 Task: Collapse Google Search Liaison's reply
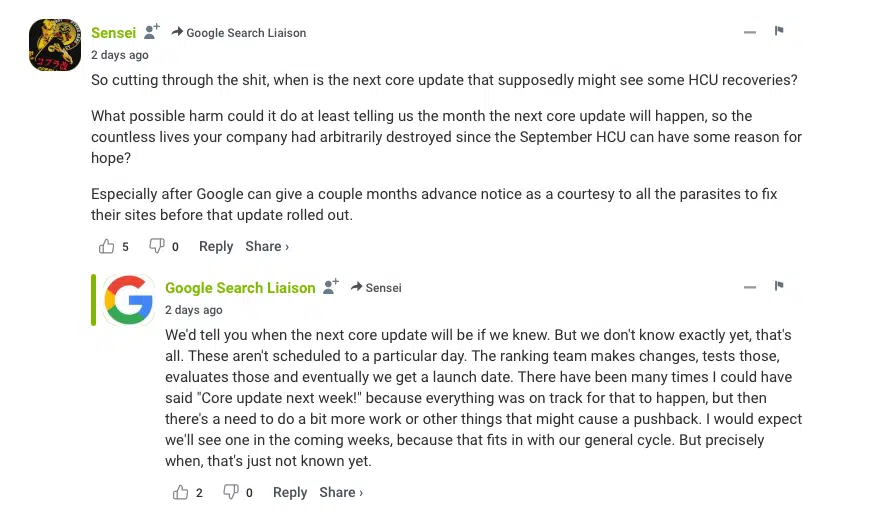[x=750, y=287]
